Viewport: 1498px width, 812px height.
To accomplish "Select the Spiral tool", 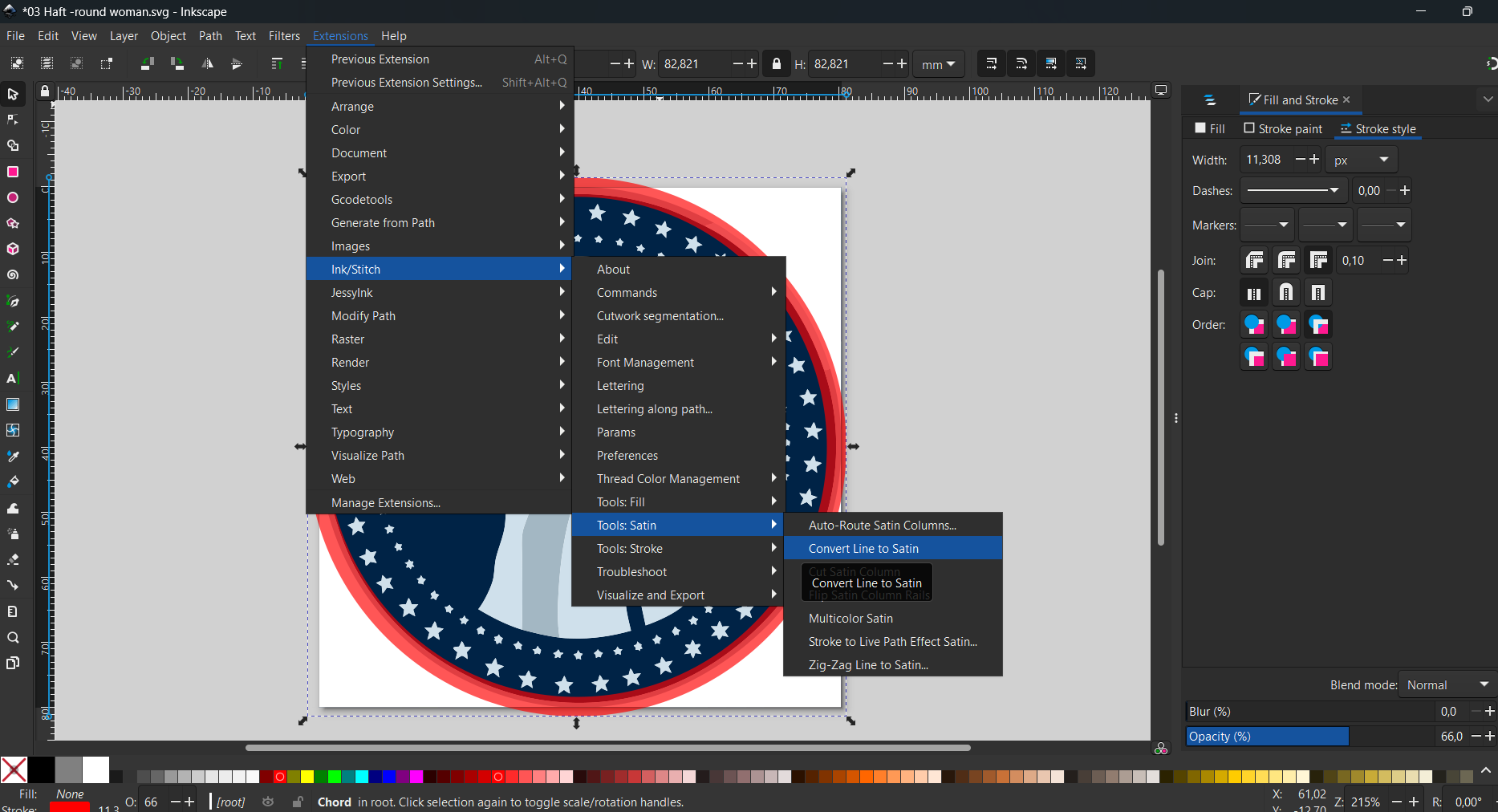I will 13,275.
